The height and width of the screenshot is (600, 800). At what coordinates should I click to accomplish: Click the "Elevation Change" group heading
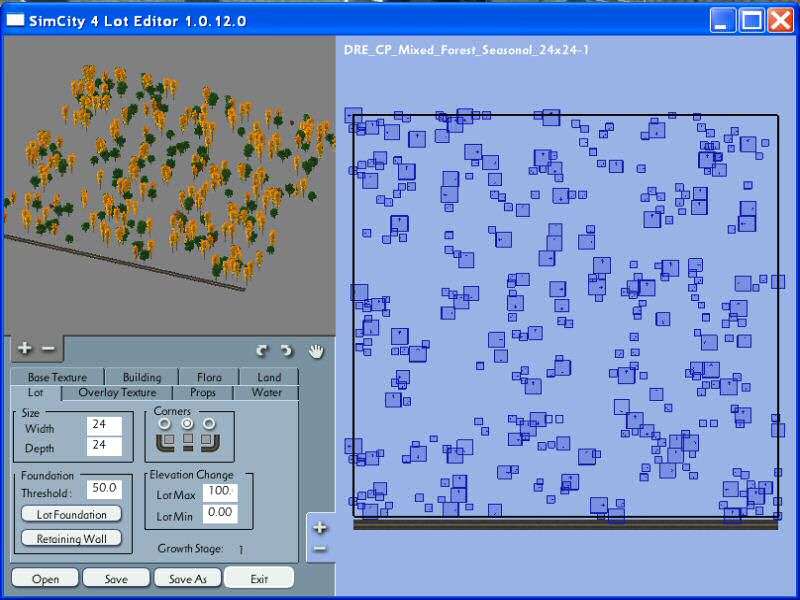point(191,474)
